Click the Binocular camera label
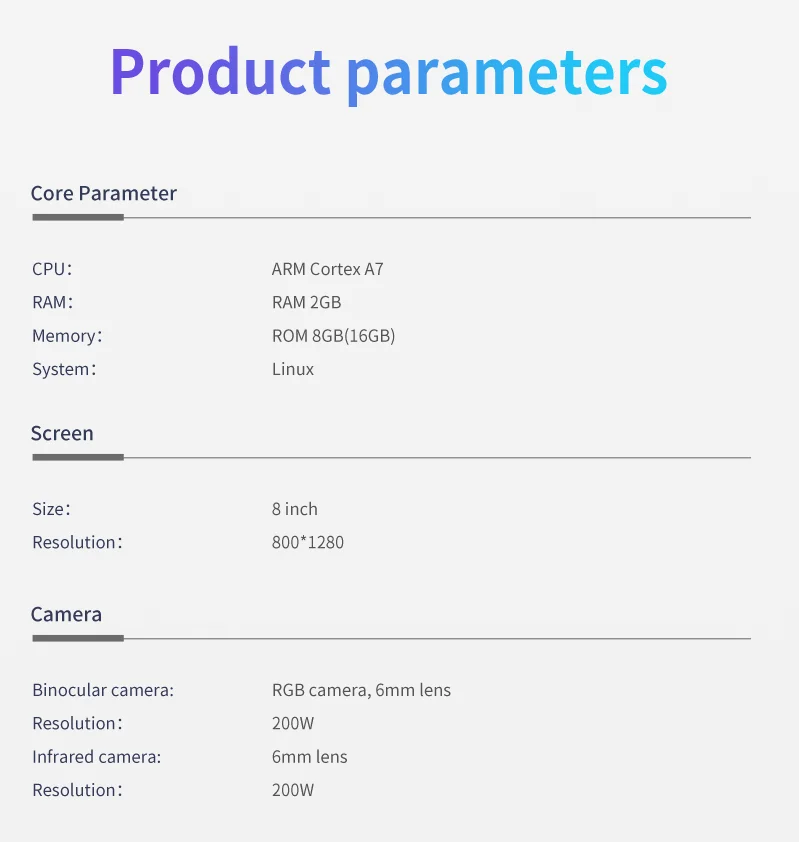Image resolution: width=800 pixels, height=842 pixels. tap(103, 690)
